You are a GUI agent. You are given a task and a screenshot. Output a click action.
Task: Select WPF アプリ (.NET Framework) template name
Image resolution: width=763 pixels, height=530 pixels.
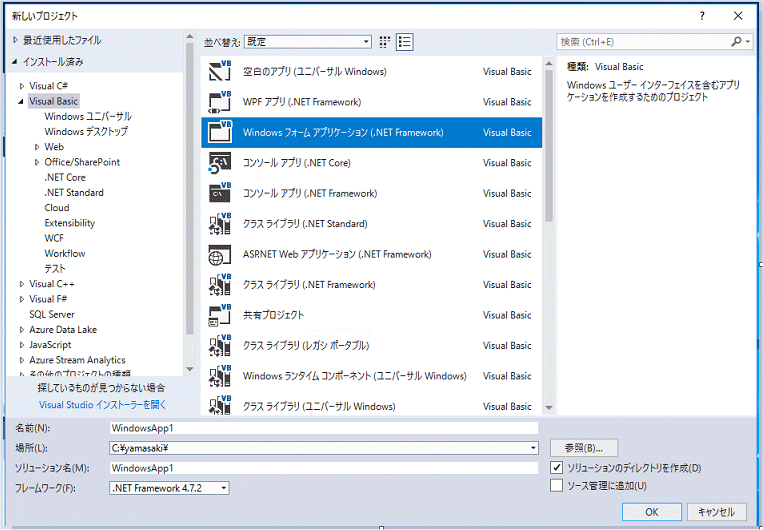[x=302, y=102]
